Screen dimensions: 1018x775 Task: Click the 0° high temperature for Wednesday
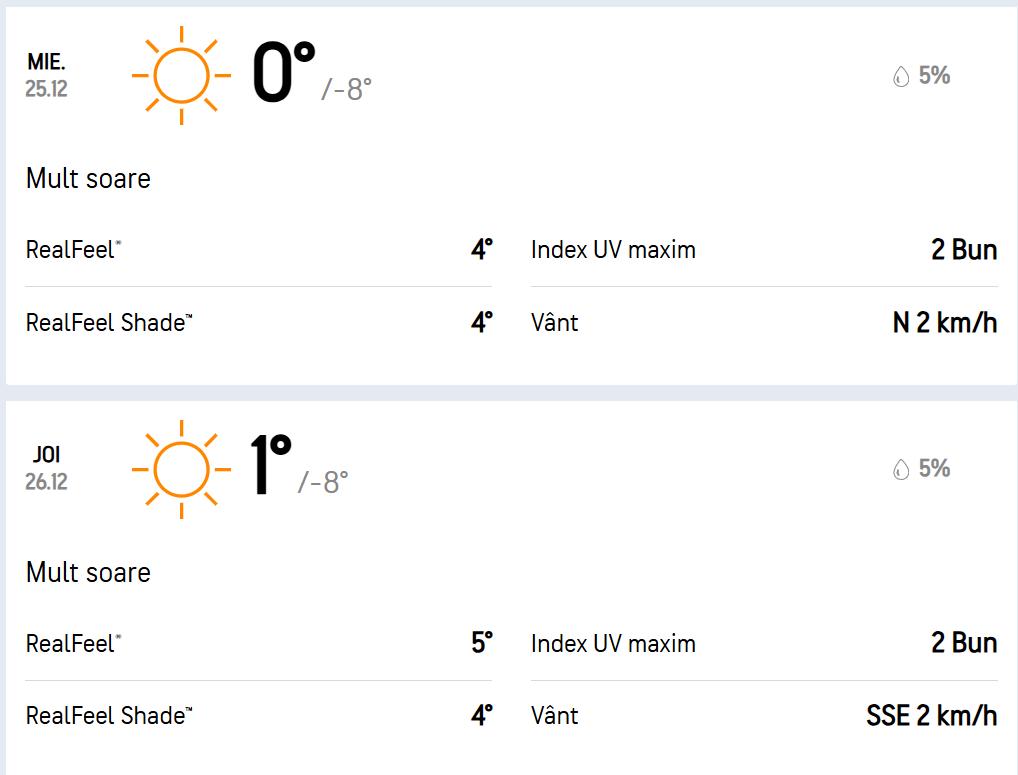tap(283, 74)
